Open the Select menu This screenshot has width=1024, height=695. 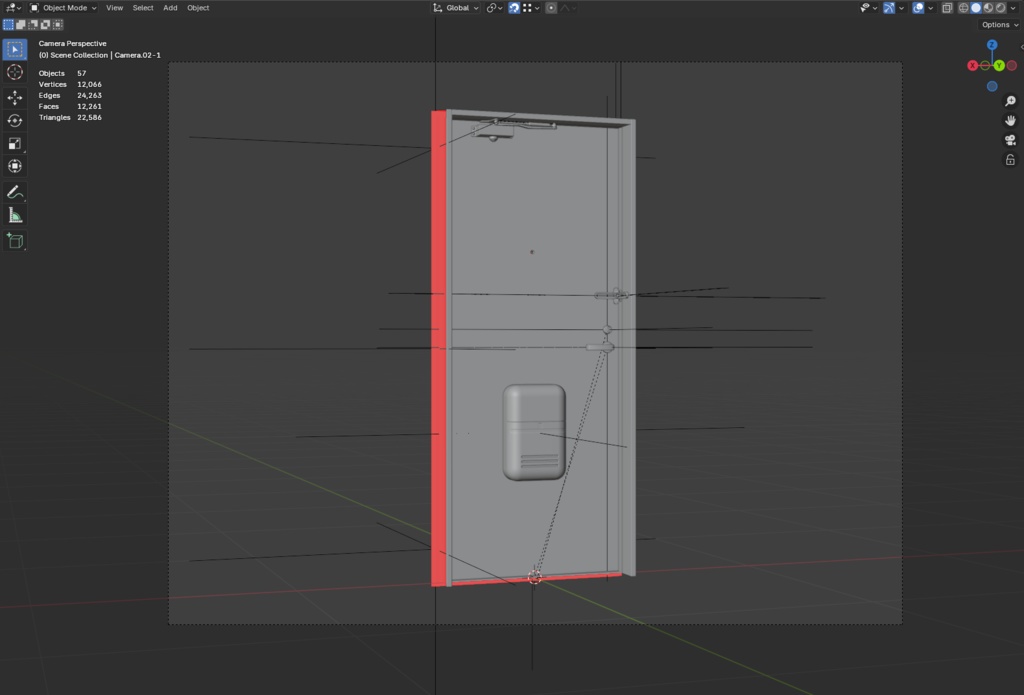tap(143, 8)
